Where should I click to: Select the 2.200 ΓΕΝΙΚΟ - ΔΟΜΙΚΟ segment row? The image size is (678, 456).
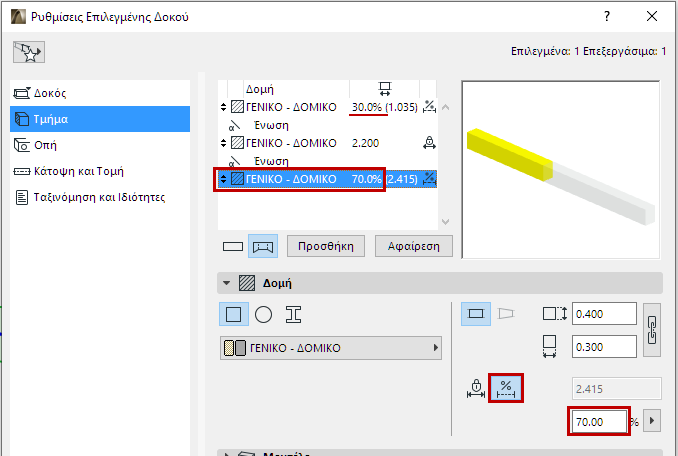tap(328, 143)
